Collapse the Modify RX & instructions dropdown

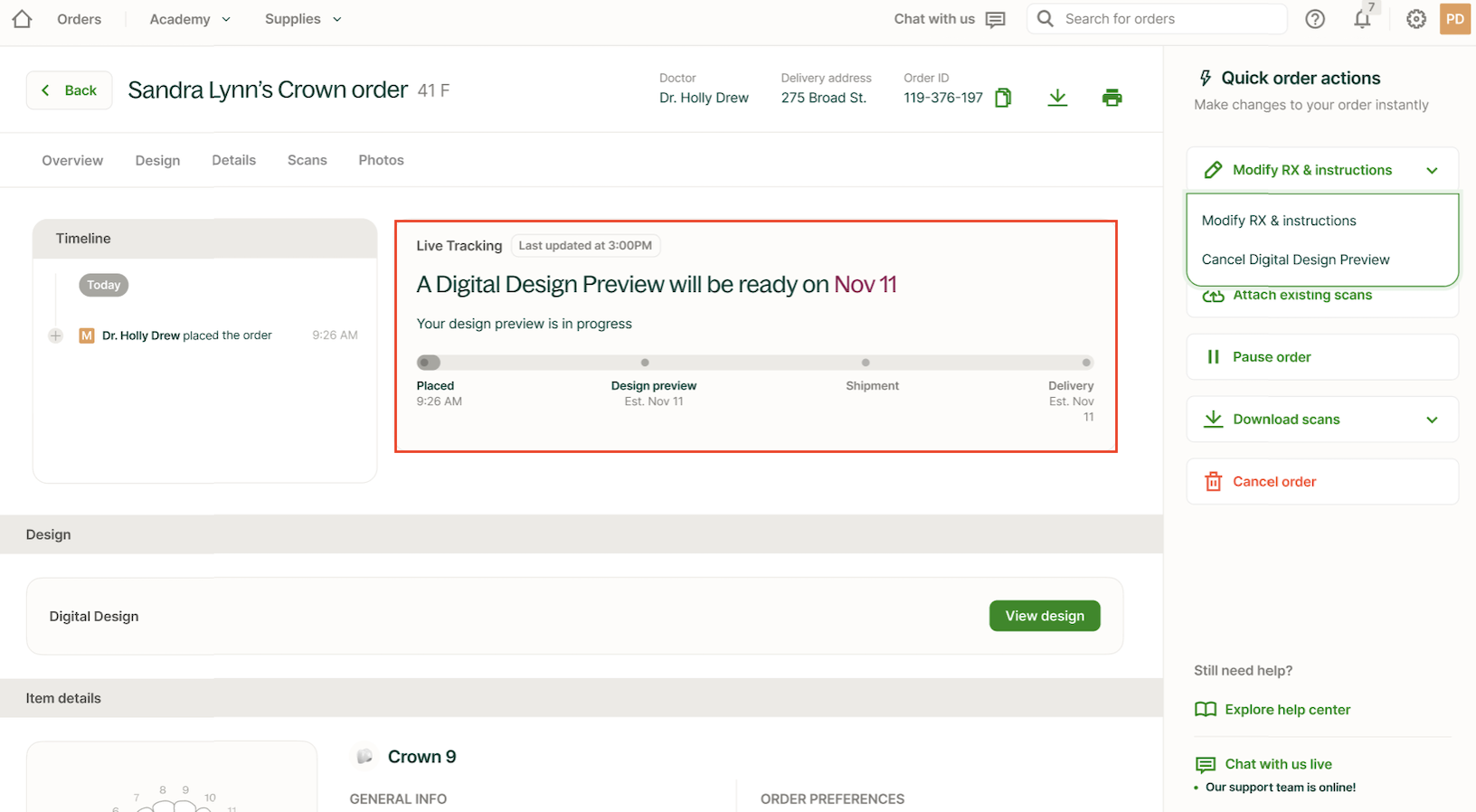point(1432,171)
